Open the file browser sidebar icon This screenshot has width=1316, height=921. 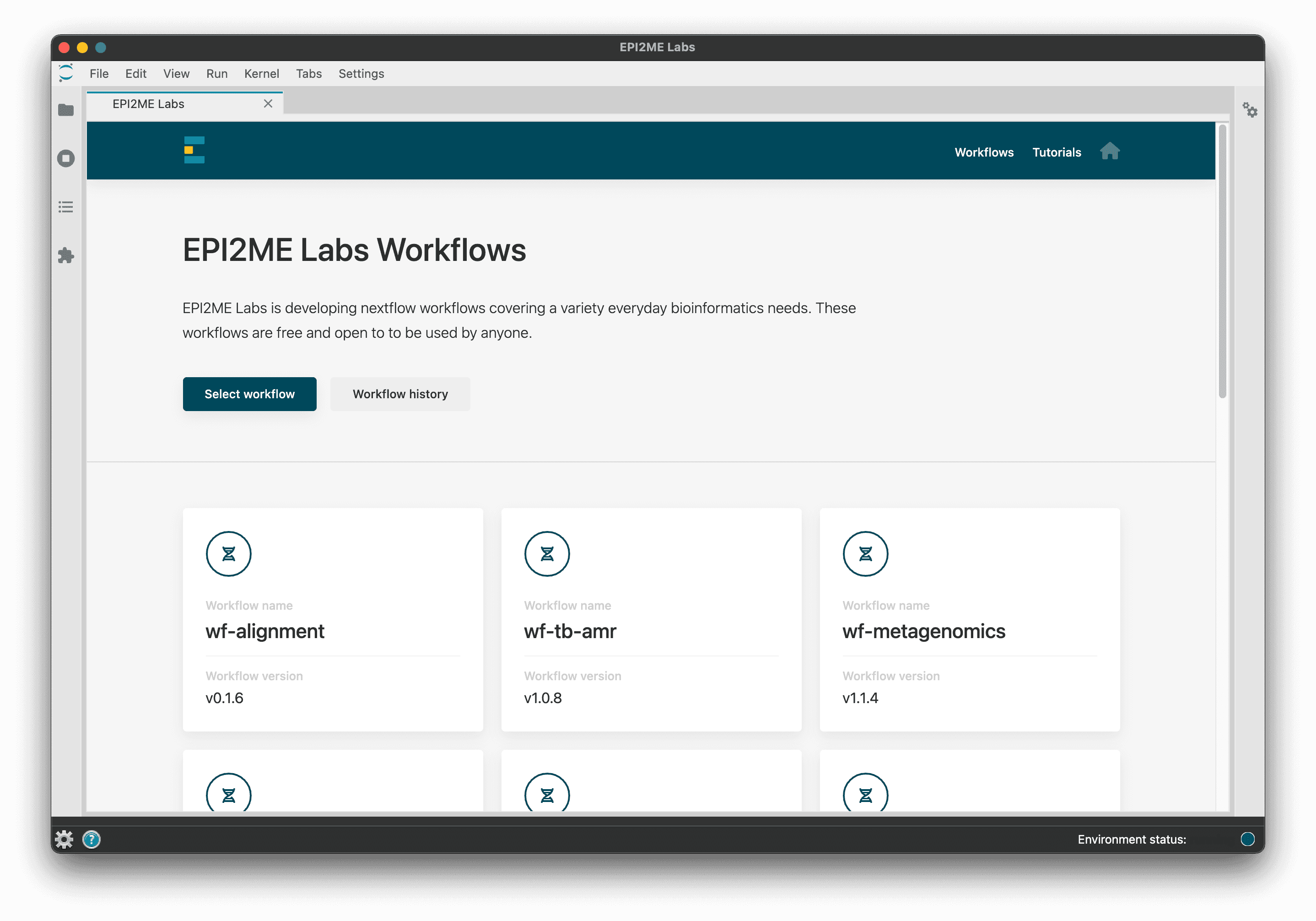[65, 109]
